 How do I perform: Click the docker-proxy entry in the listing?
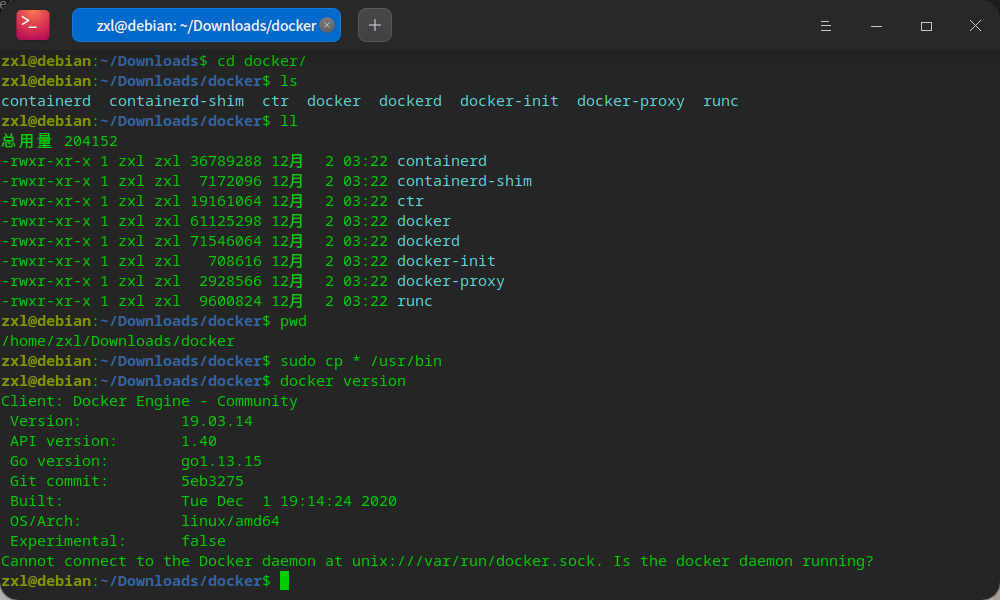(452, 280)
